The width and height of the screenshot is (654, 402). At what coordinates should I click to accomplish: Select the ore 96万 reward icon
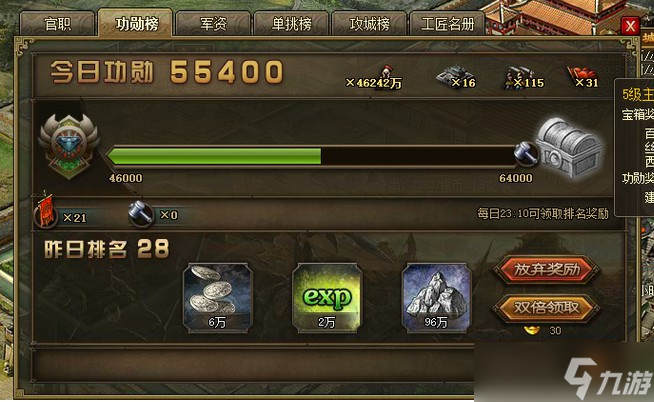pyautogui.click(x=436, y=298)
